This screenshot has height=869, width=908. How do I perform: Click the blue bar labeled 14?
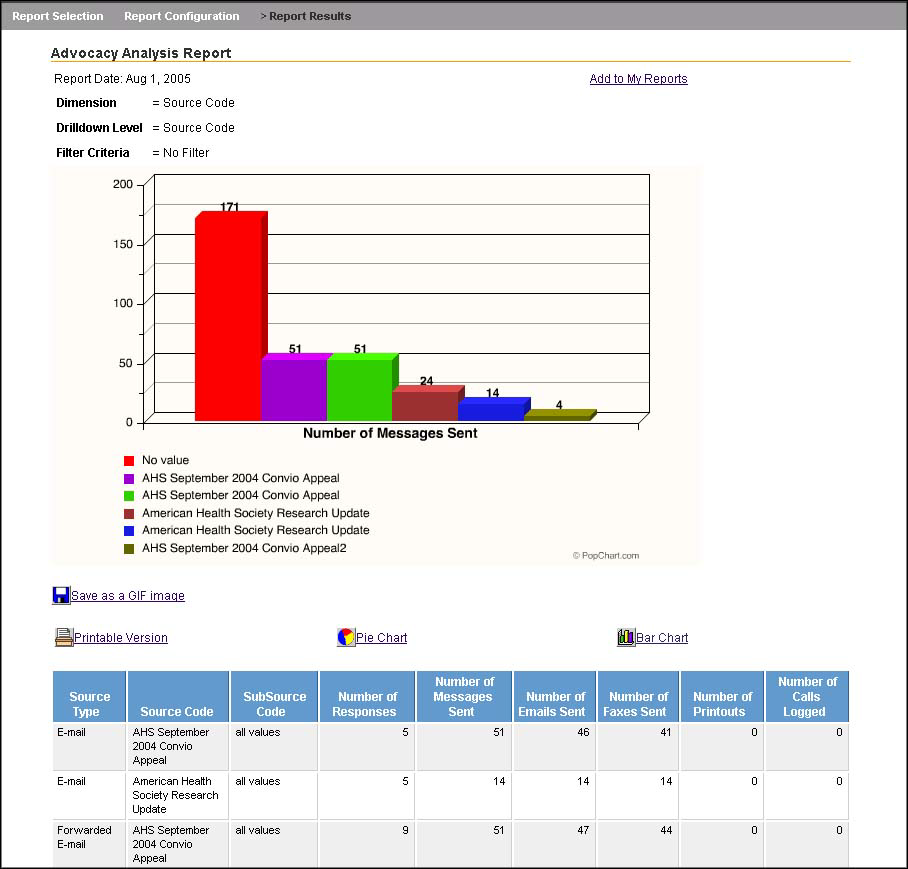tap(490, 411)
